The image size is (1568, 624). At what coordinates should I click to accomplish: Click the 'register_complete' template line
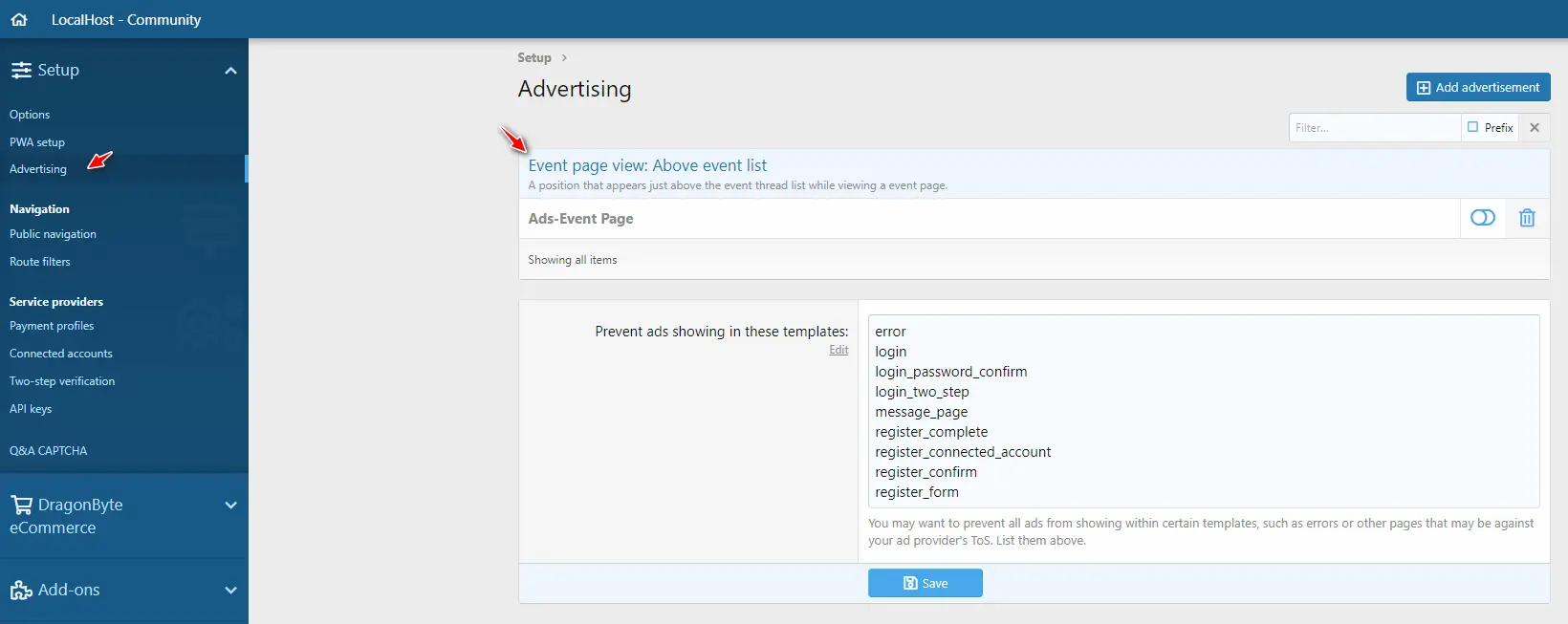(x=931, y=432)
